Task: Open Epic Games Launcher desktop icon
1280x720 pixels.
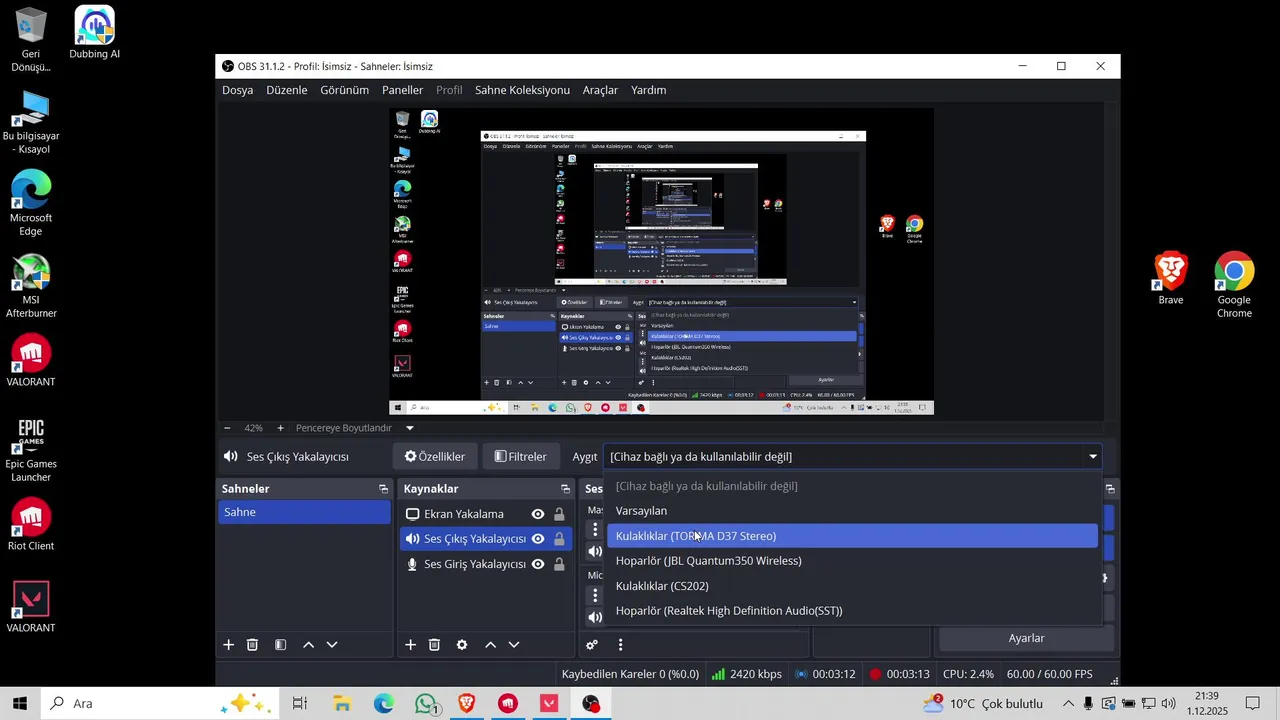Action: click(31, 450)
